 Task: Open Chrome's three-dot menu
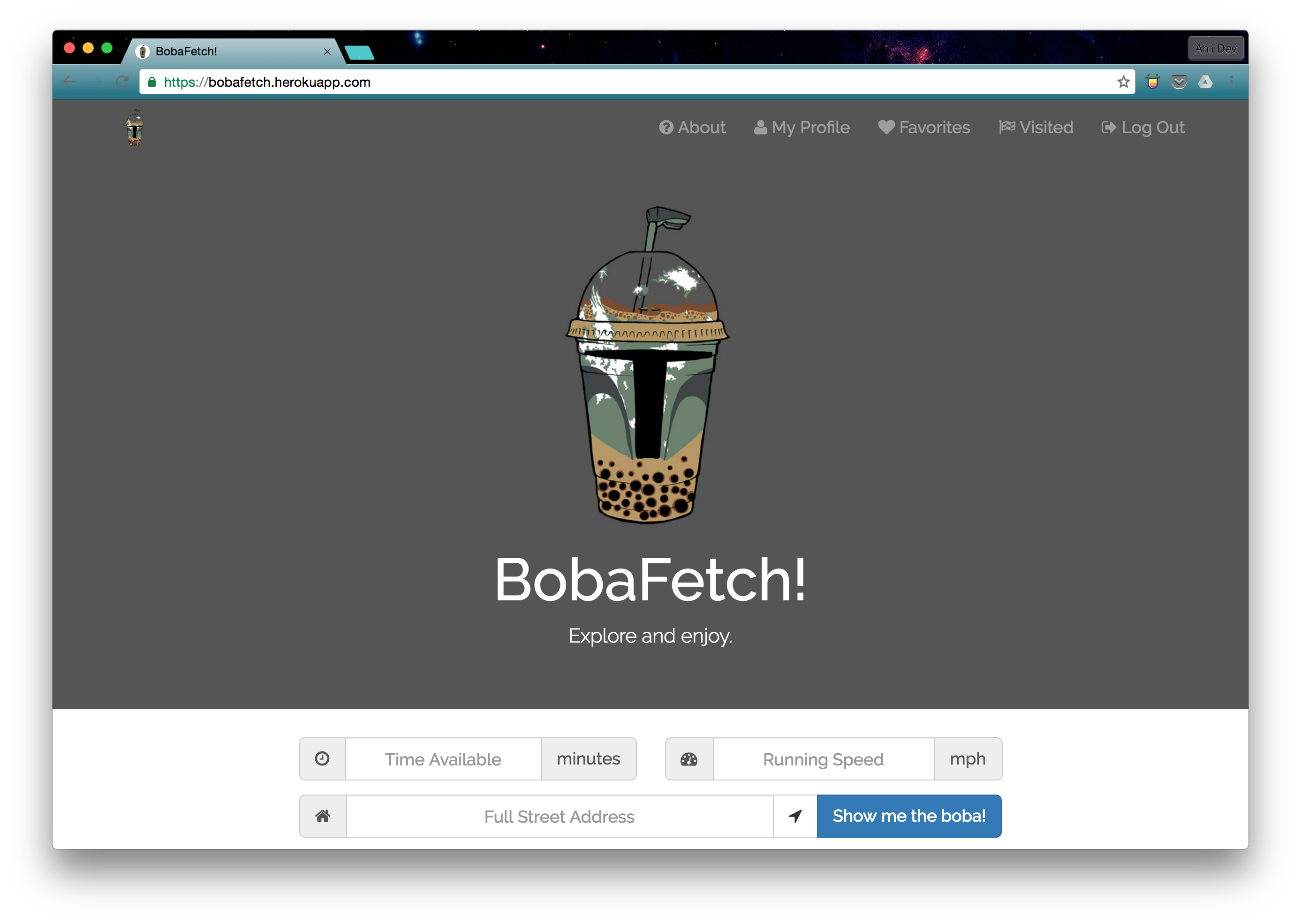[1232, 82]
